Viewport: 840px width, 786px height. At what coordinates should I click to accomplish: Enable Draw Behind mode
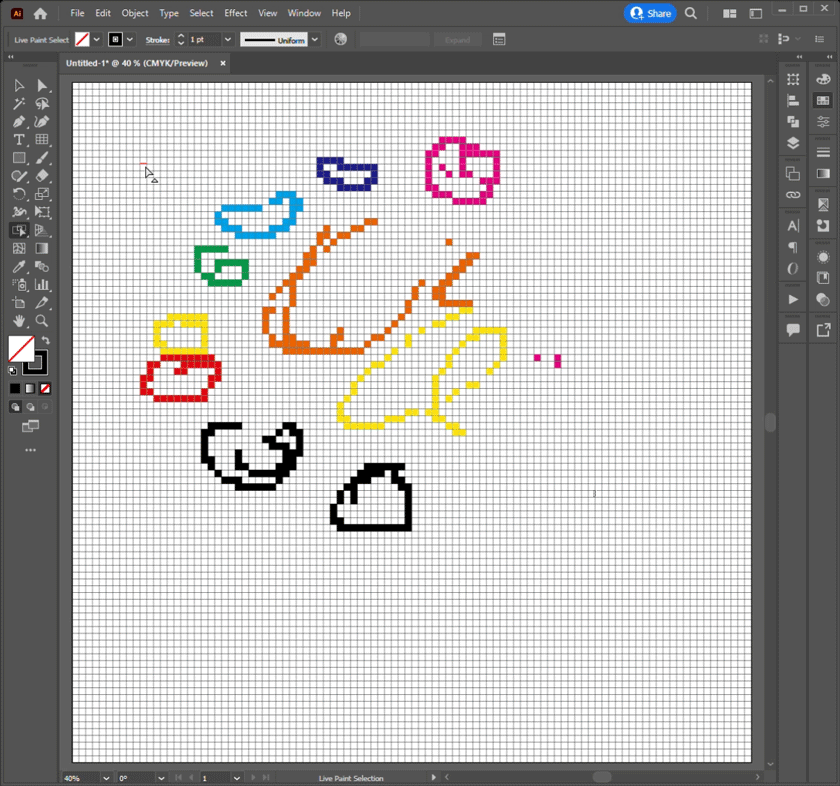30,407
